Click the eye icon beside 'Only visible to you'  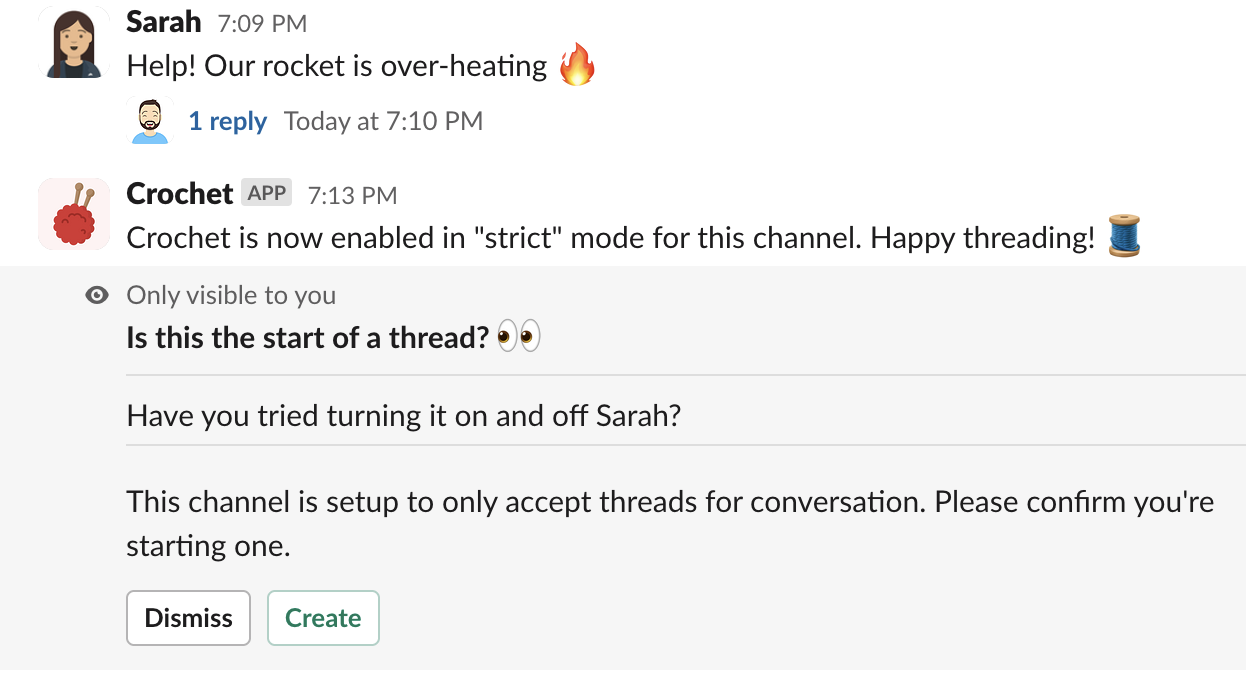pos(97,295)
